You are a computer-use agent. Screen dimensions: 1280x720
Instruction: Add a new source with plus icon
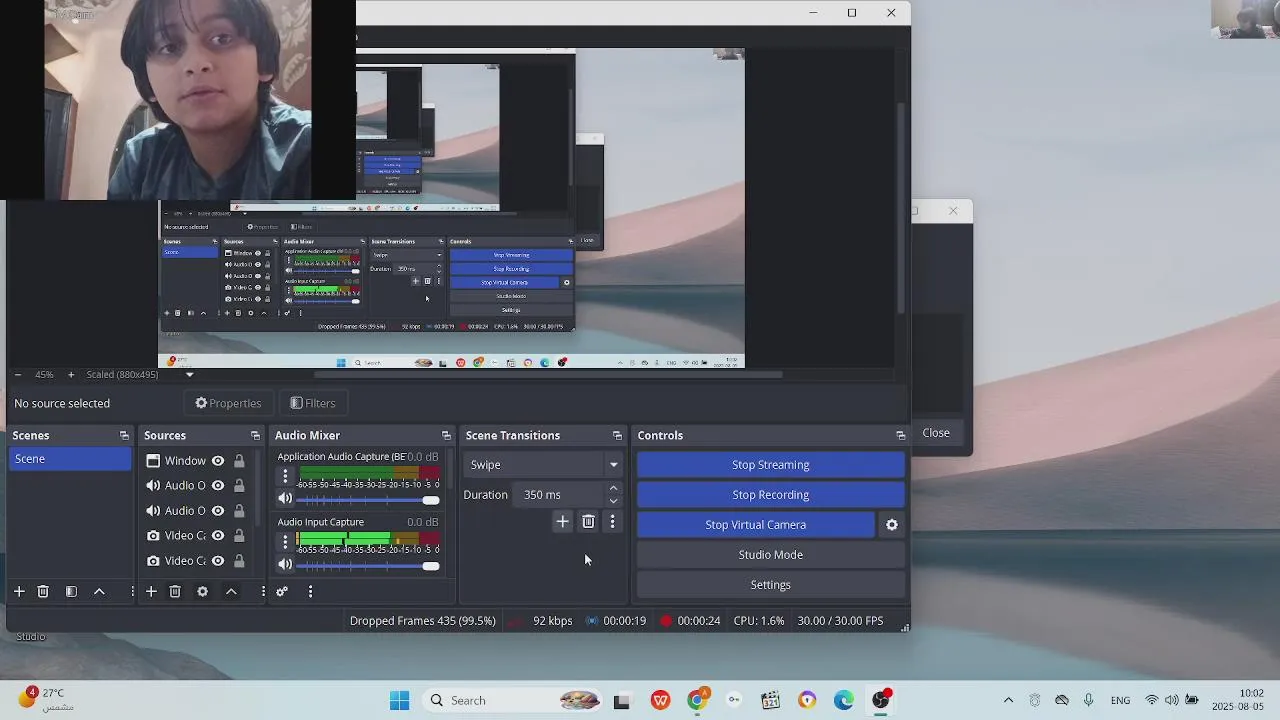pyautogui.click(x=151, y=592)
